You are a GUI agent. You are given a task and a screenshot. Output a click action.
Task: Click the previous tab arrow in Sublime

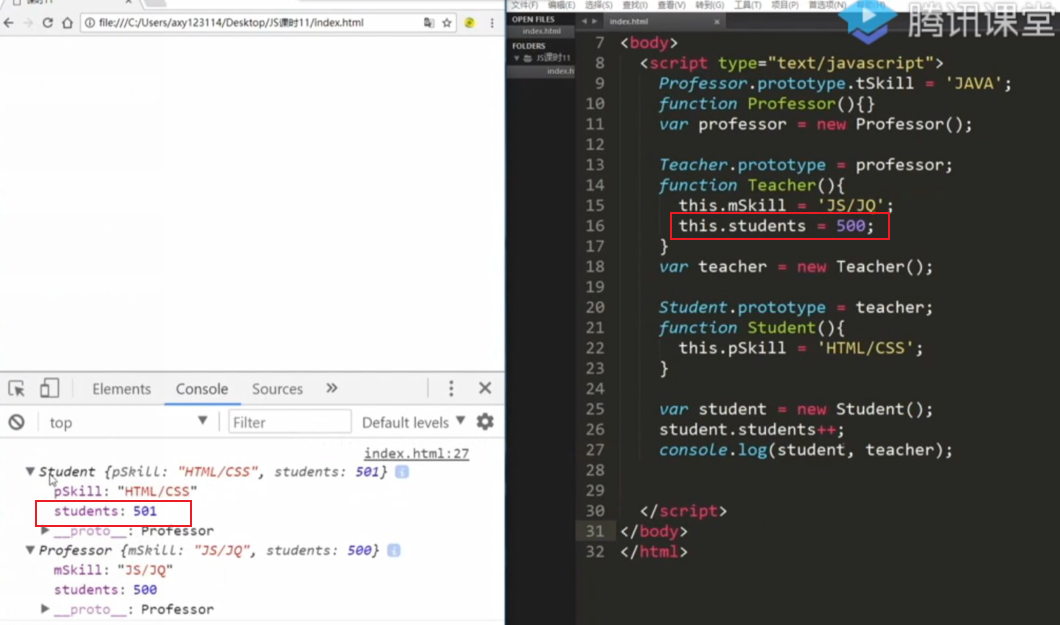(584, 21)
